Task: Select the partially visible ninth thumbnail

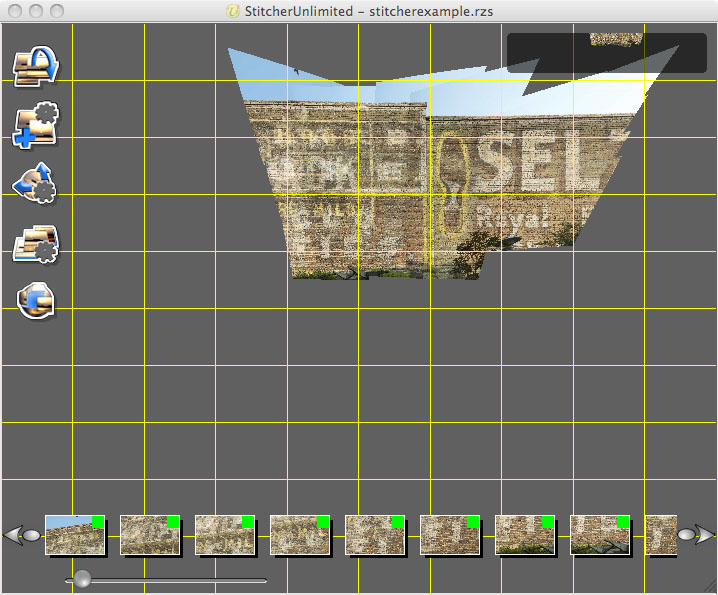Action: [x=661, y=535]
